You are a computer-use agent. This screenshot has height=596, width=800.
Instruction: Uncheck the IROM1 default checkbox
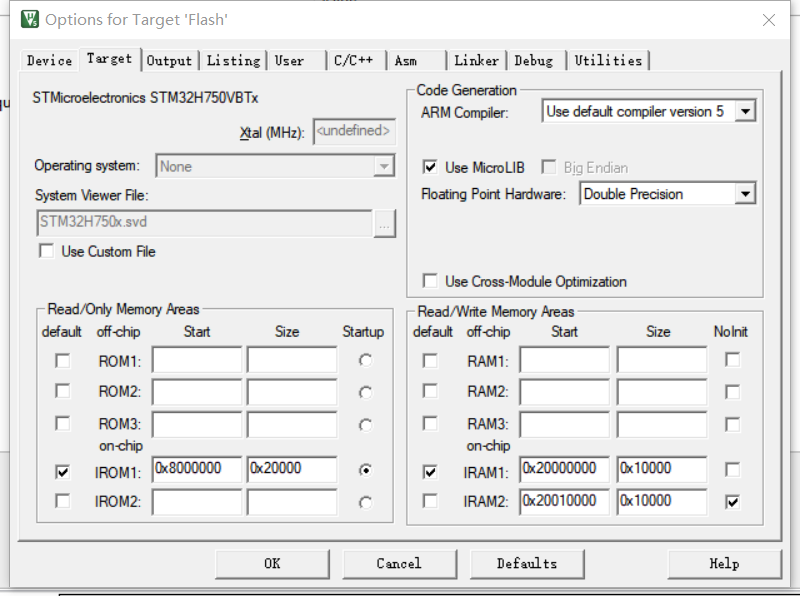click(x=63, y=471)
